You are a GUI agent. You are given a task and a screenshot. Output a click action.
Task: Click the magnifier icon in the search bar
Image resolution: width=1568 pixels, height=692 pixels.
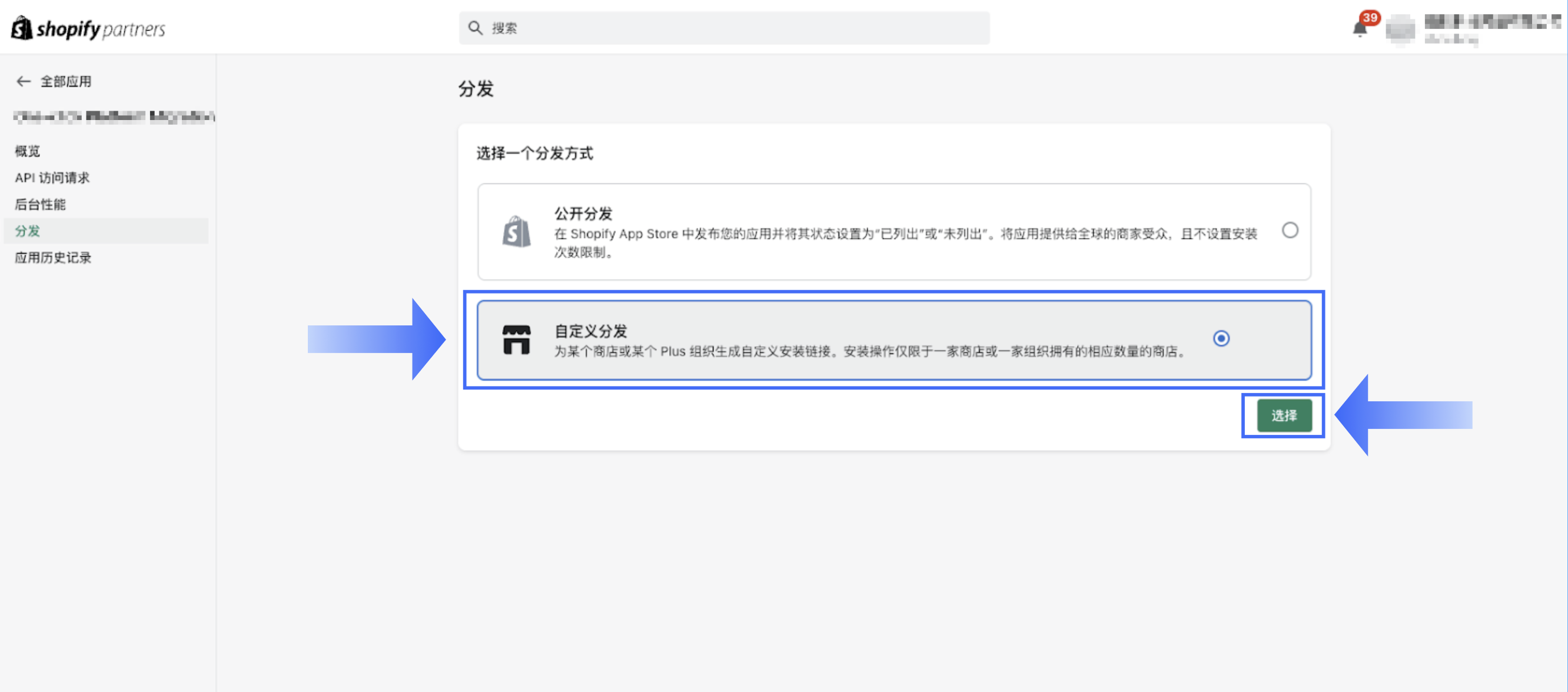(x=475, y=28)
